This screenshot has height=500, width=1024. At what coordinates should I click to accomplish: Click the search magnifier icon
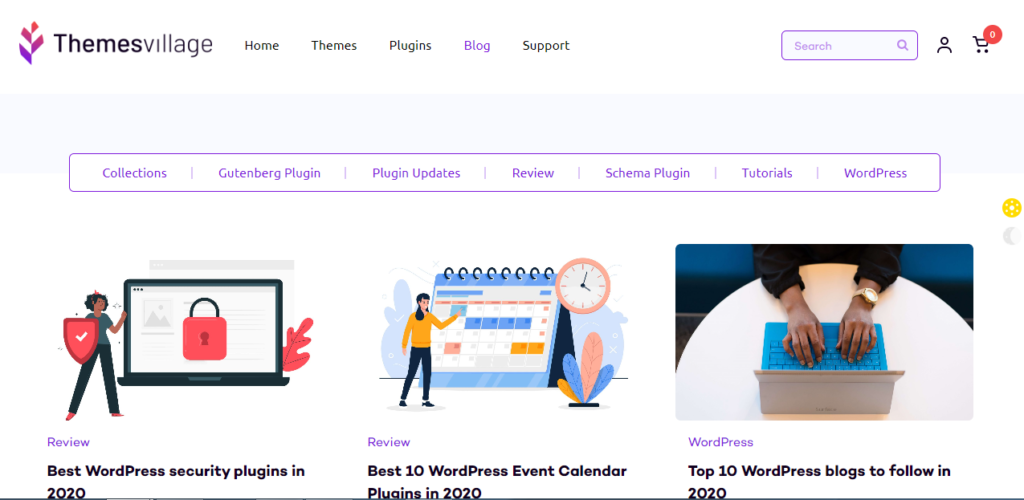pos(903,45)
